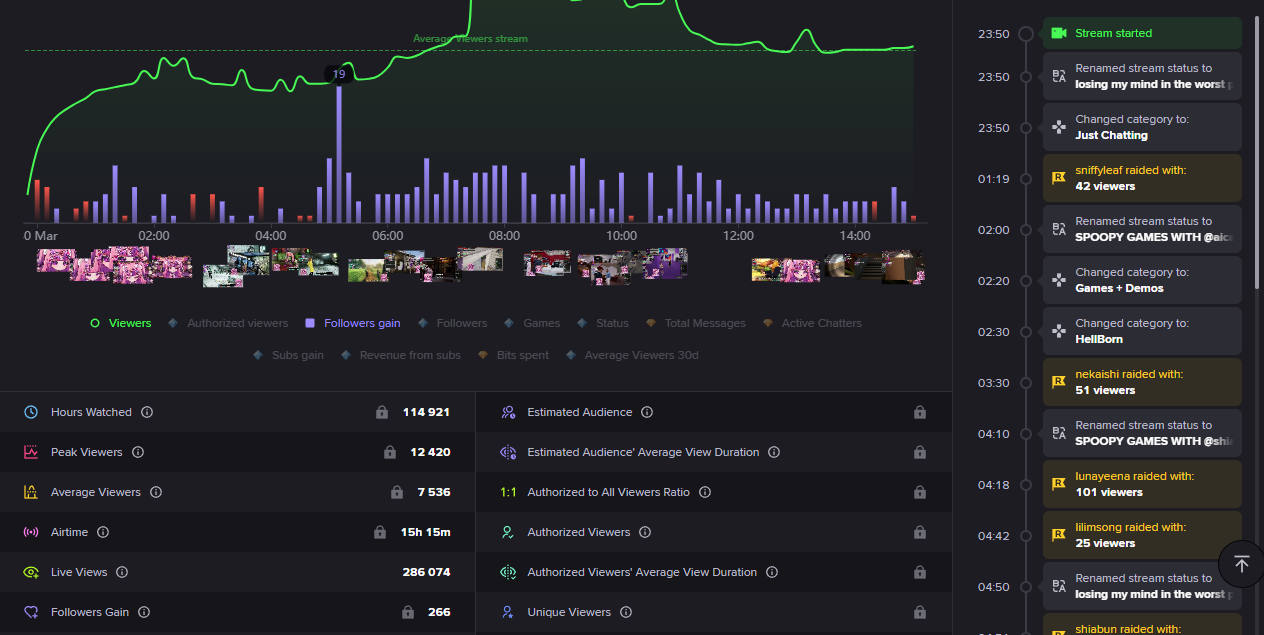The height and width of the screenshot is (635, 1264).
Task: Toggle the Followers chart series
Action: point(453,323)
